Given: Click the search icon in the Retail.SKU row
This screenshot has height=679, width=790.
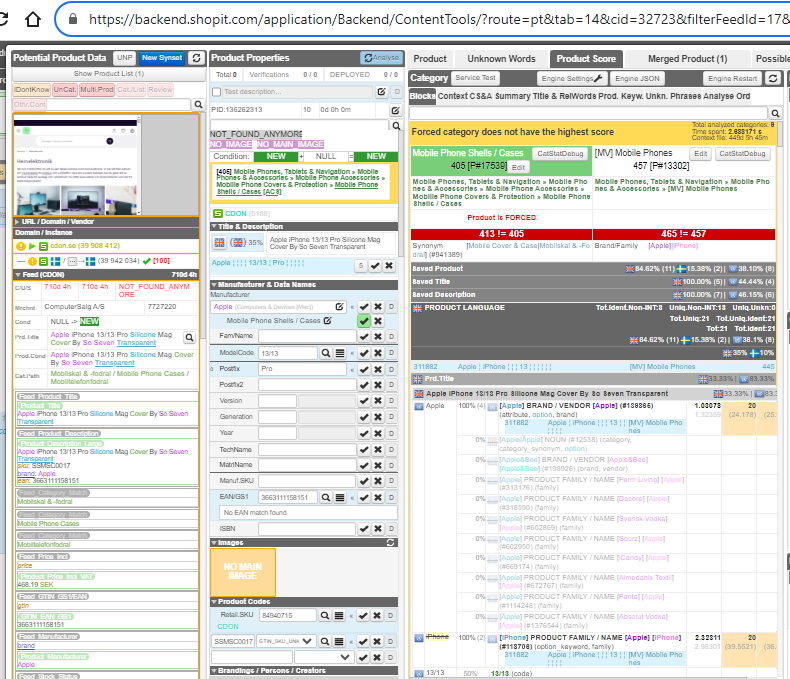Looking at the screenshot, I should [325, 615].
